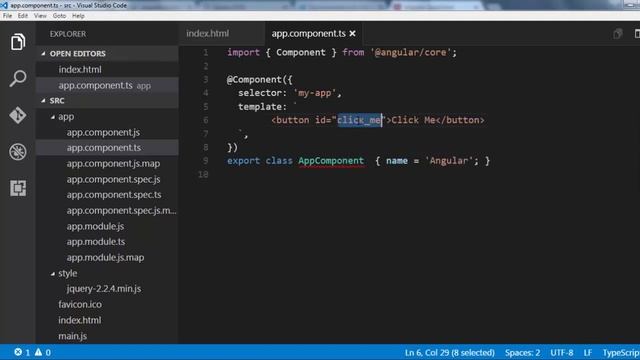Viewport: 640px width, 360px height.
Task: Change language mode TypeScript
Action: pos(621,352)
